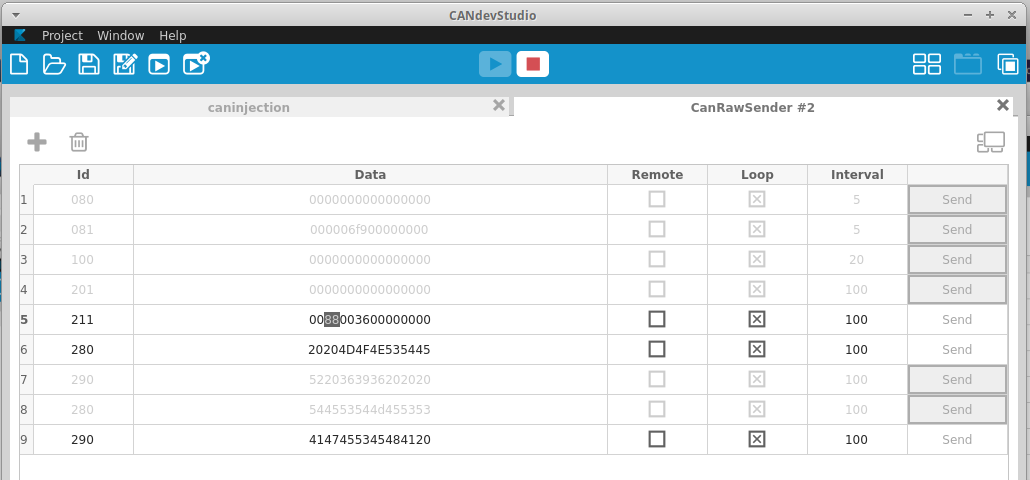Click the start simulation toolbar icon
The width and height of the screenshot is (1030, 480).
point(159,64)
